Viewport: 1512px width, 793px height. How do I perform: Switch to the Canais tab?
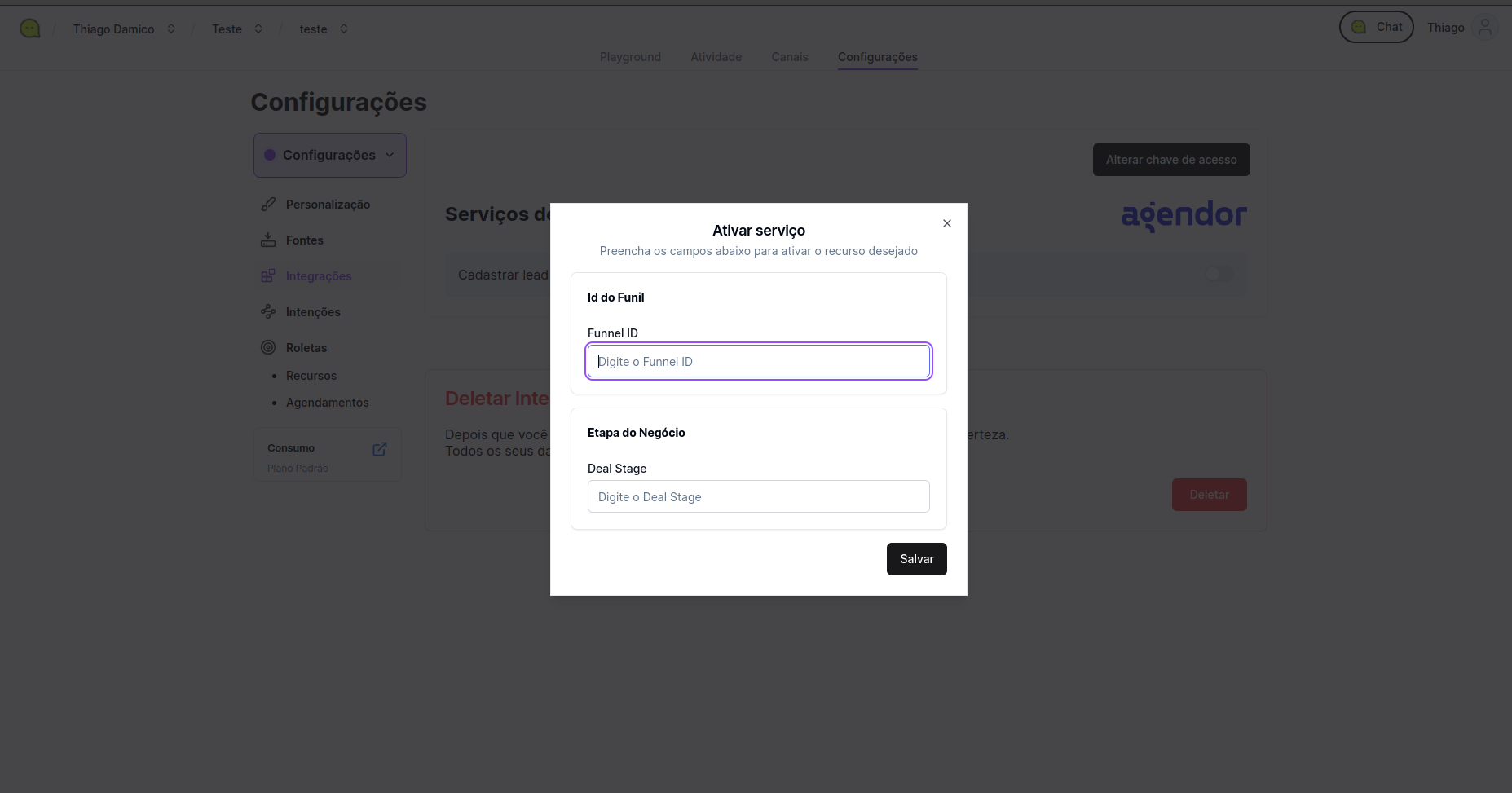click(x=790, y=57)
